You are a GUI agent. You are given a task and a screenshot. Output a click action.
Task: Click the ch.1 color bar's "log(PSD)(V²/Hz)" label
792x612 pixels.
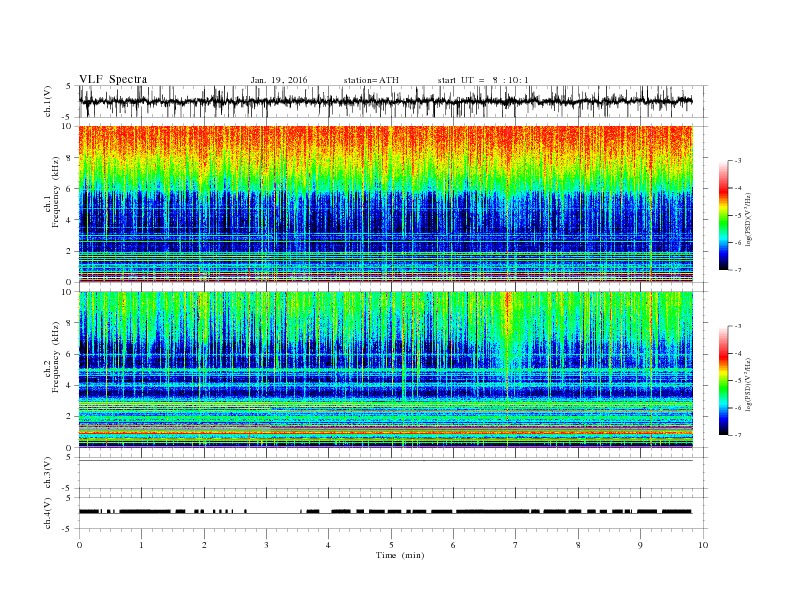click(748, 220)
